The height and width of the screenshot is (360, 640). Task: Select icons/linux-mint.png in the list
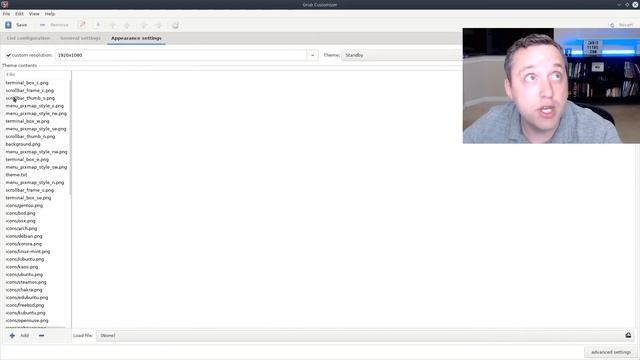tap(28, 251)
